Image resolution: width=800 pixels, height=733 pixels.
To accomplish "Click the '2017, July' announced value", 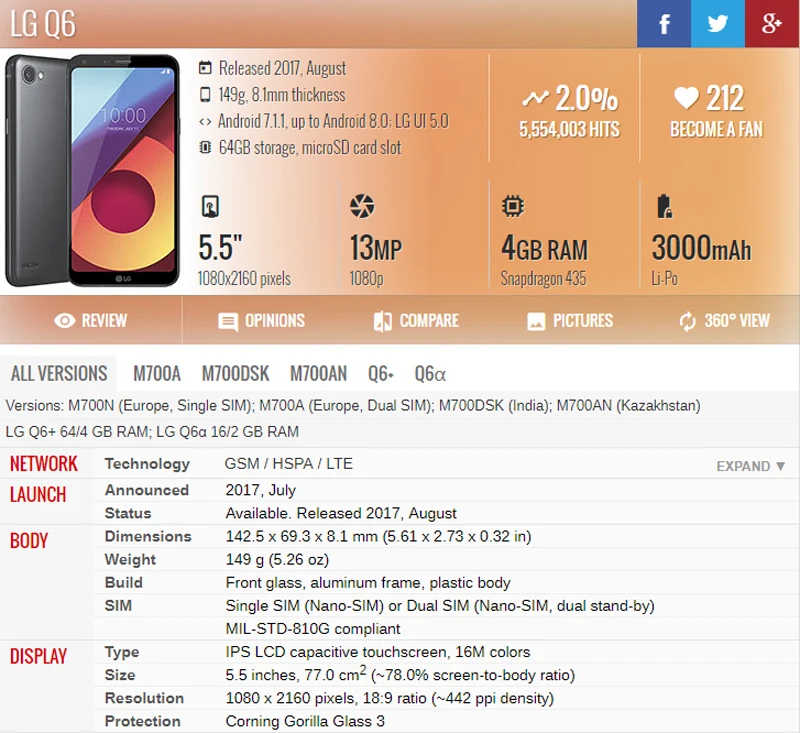I will pos(260,490).
